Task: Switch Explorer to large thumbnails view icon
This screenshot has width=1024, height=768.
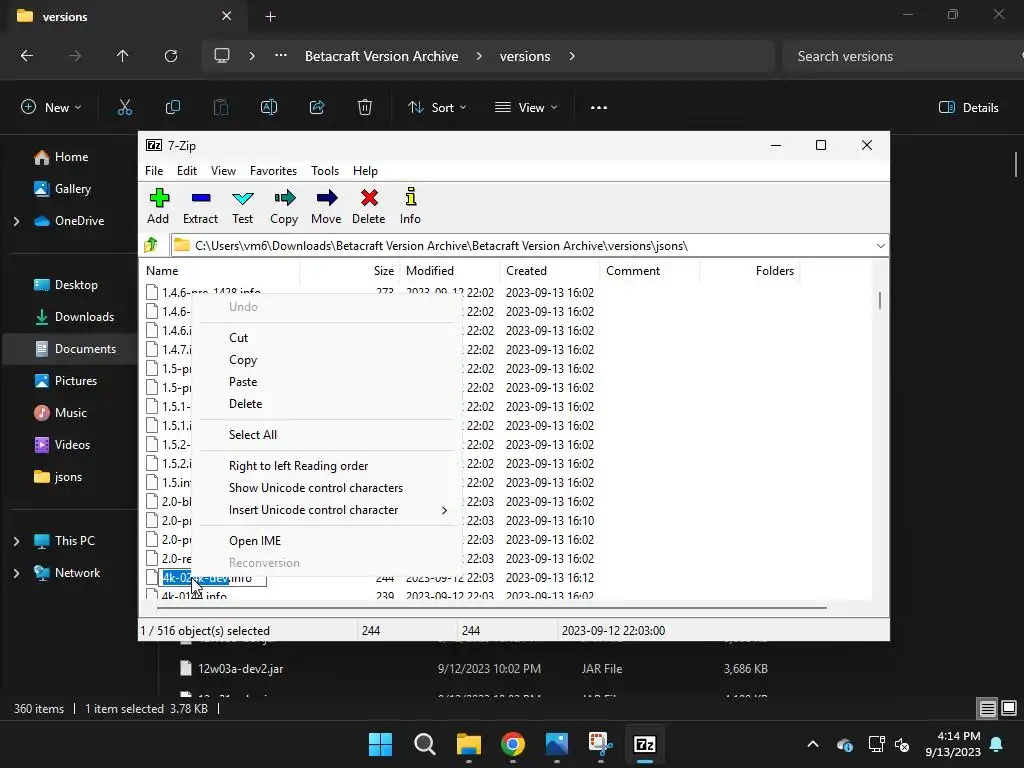Action: point(1009,708)
